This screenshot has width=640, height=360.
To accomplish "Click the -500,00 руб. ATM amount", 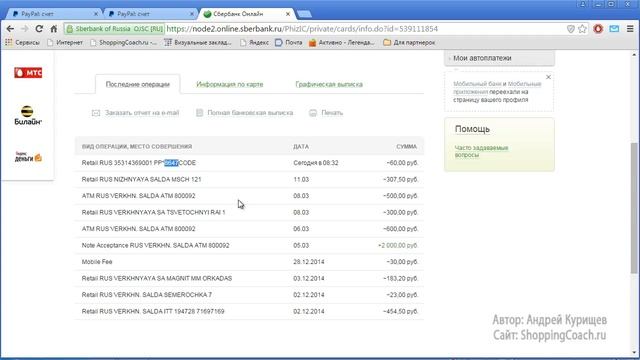I will tap(400, 196).
